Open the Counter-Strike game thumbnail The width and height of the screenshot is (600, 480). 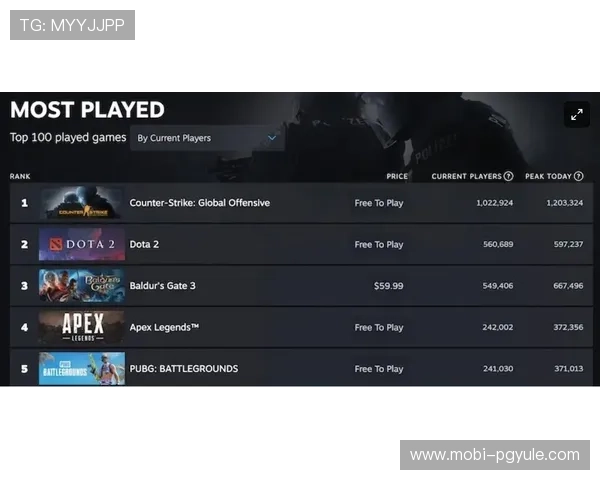(82, 203)
